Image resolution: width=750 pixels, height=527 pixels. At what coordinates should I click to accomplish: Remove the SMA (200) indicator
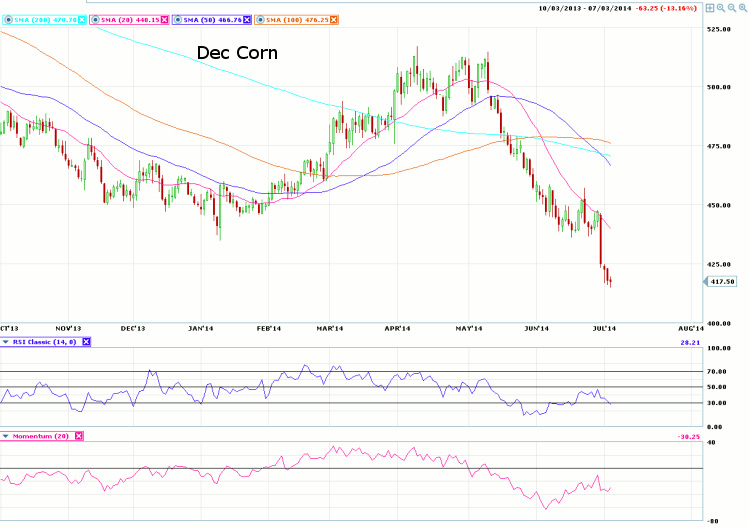83,20
